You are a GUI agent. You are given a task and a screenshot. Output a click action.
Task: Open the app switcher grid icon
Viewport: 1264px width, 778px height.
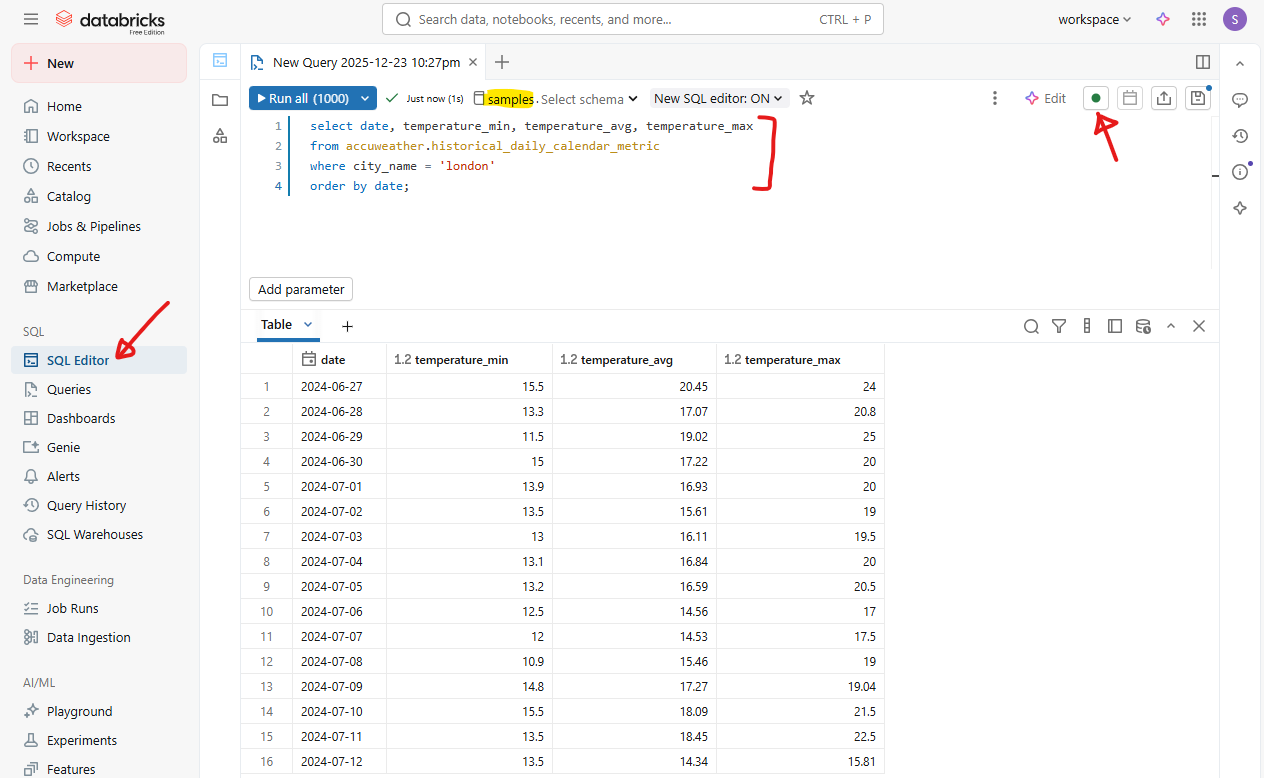pos(1199,19)
